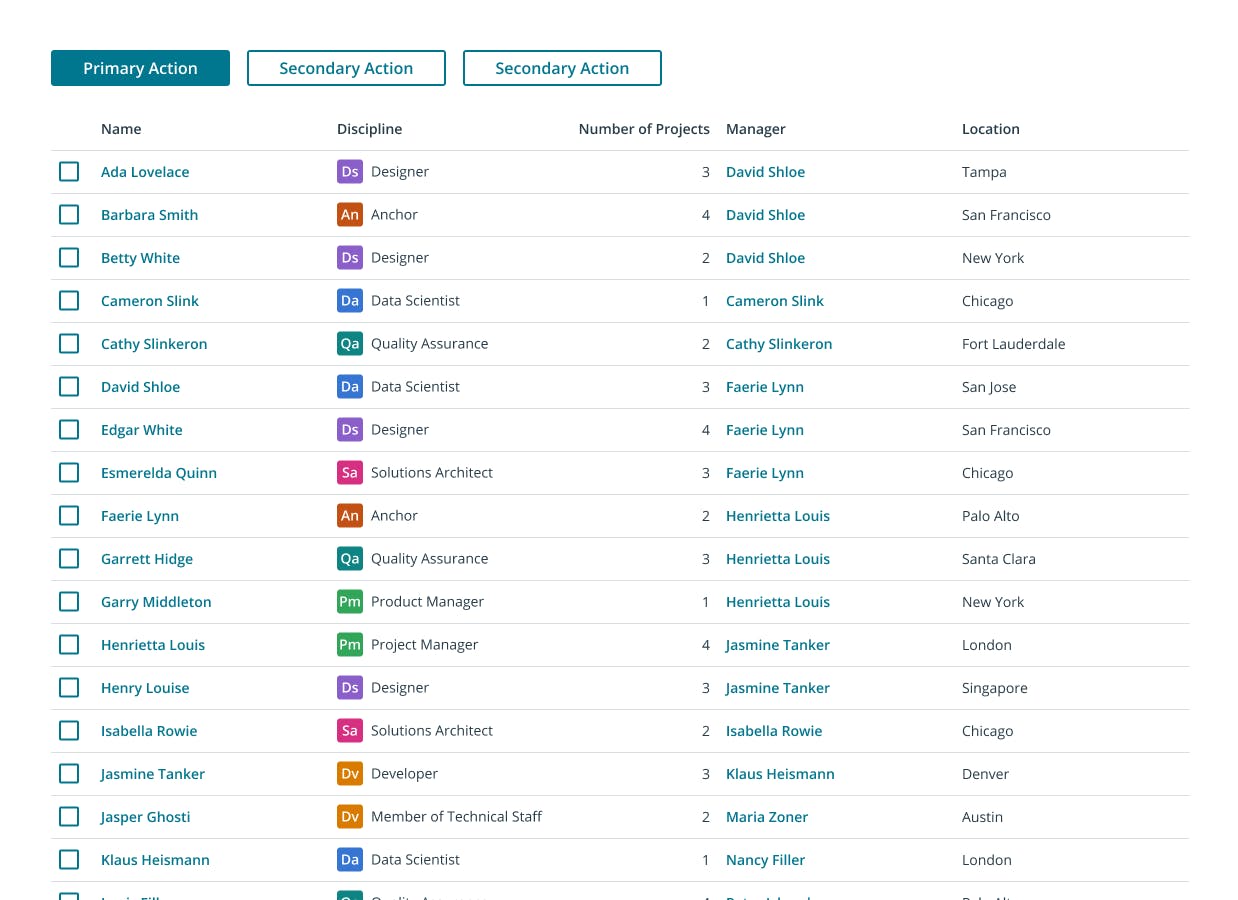
Task: Open manager link Maria Zoner
Action: click(x=767, y=817)
